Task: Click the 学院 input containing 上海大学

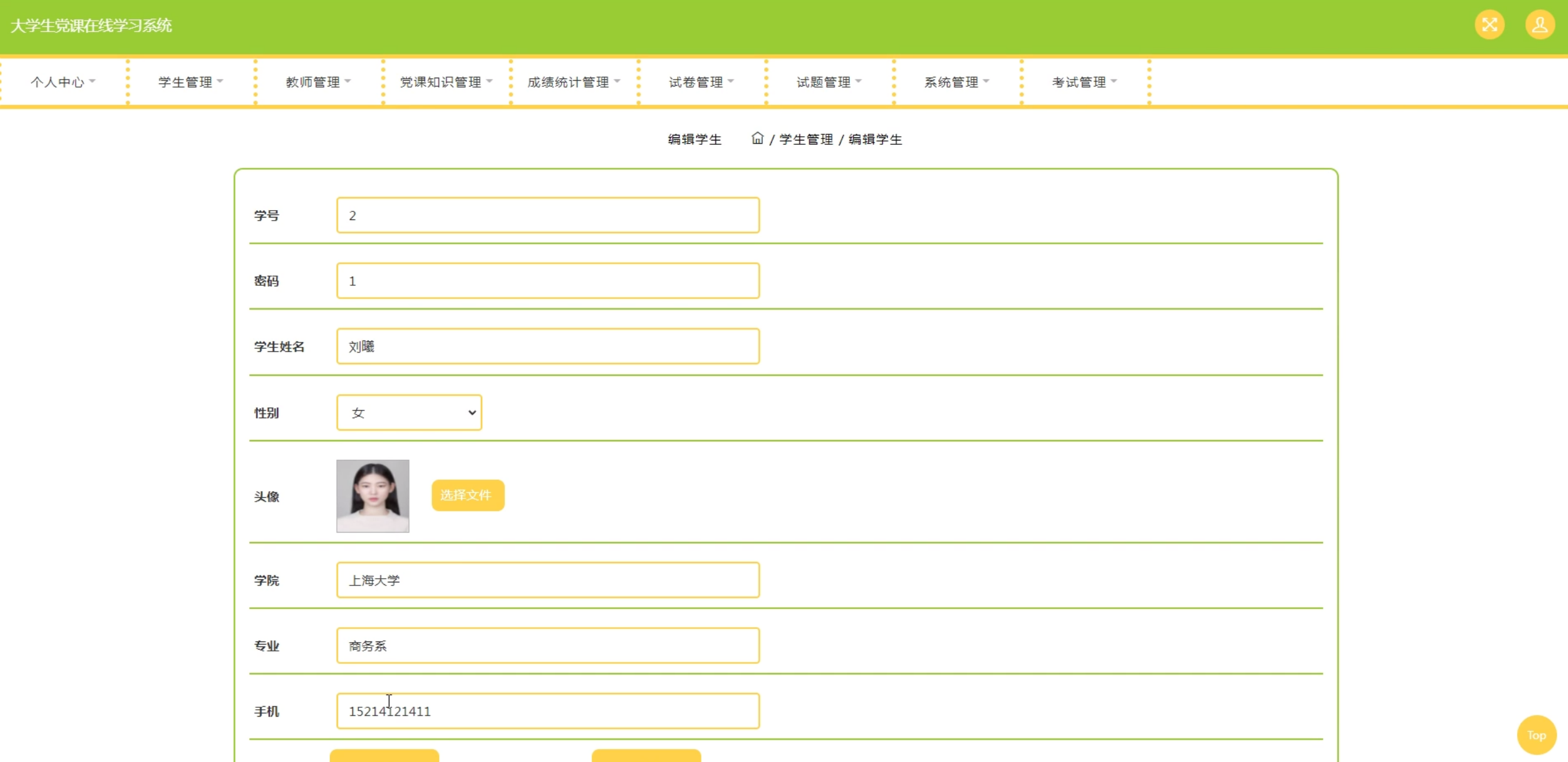Action: [547, 581]
